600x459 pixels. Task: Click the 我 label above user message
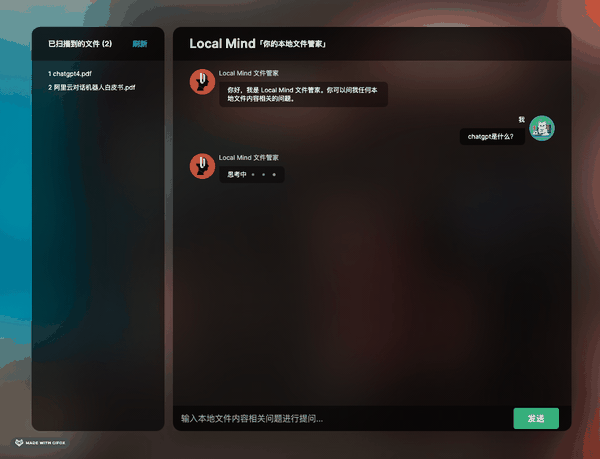coord(521,120)
